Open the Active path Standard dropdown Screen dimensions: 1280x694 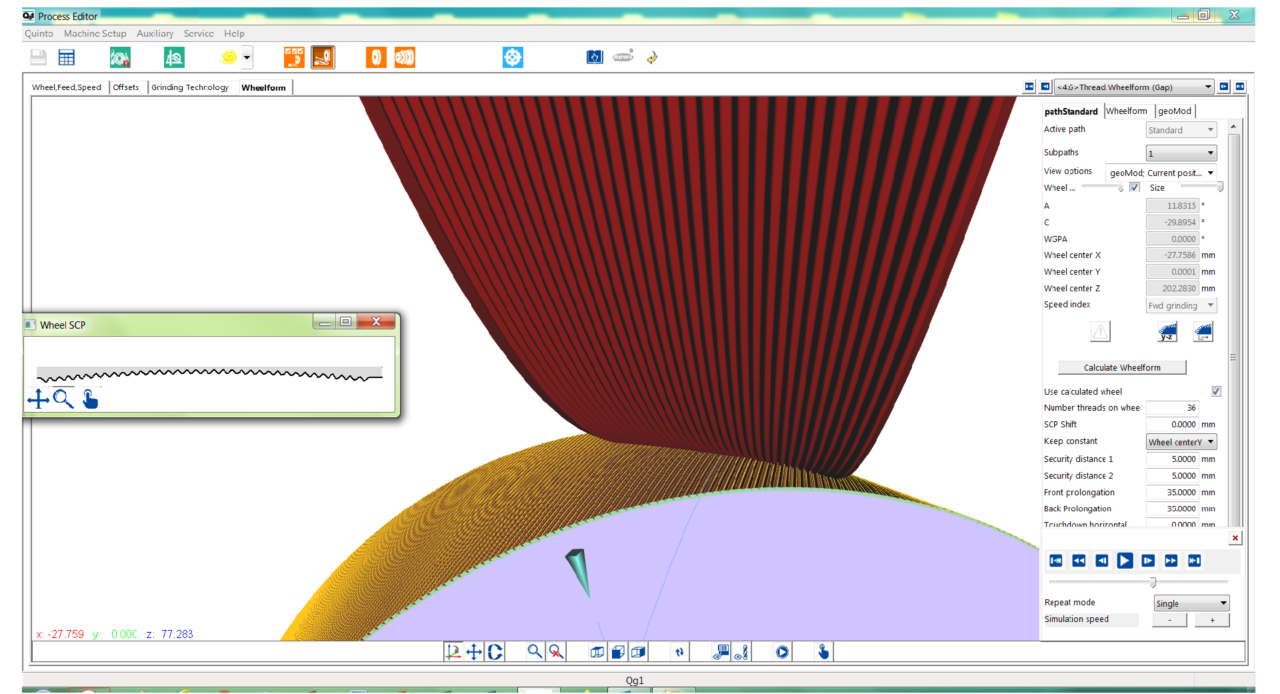point(1181,130)
